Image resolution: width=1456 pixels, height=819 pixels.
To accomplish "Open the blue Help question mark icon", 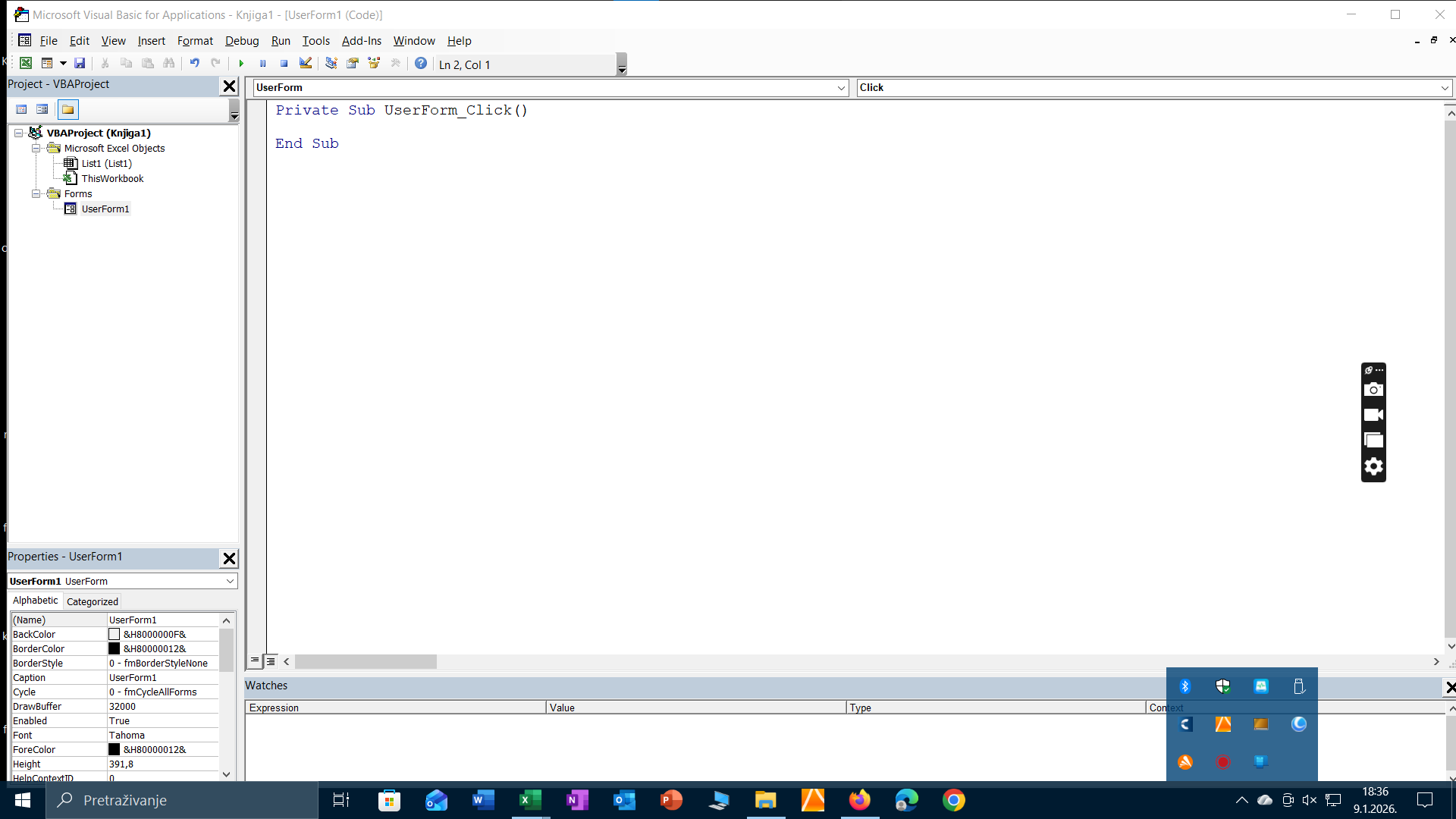I will pyautogui.click(x=421, y=64).
